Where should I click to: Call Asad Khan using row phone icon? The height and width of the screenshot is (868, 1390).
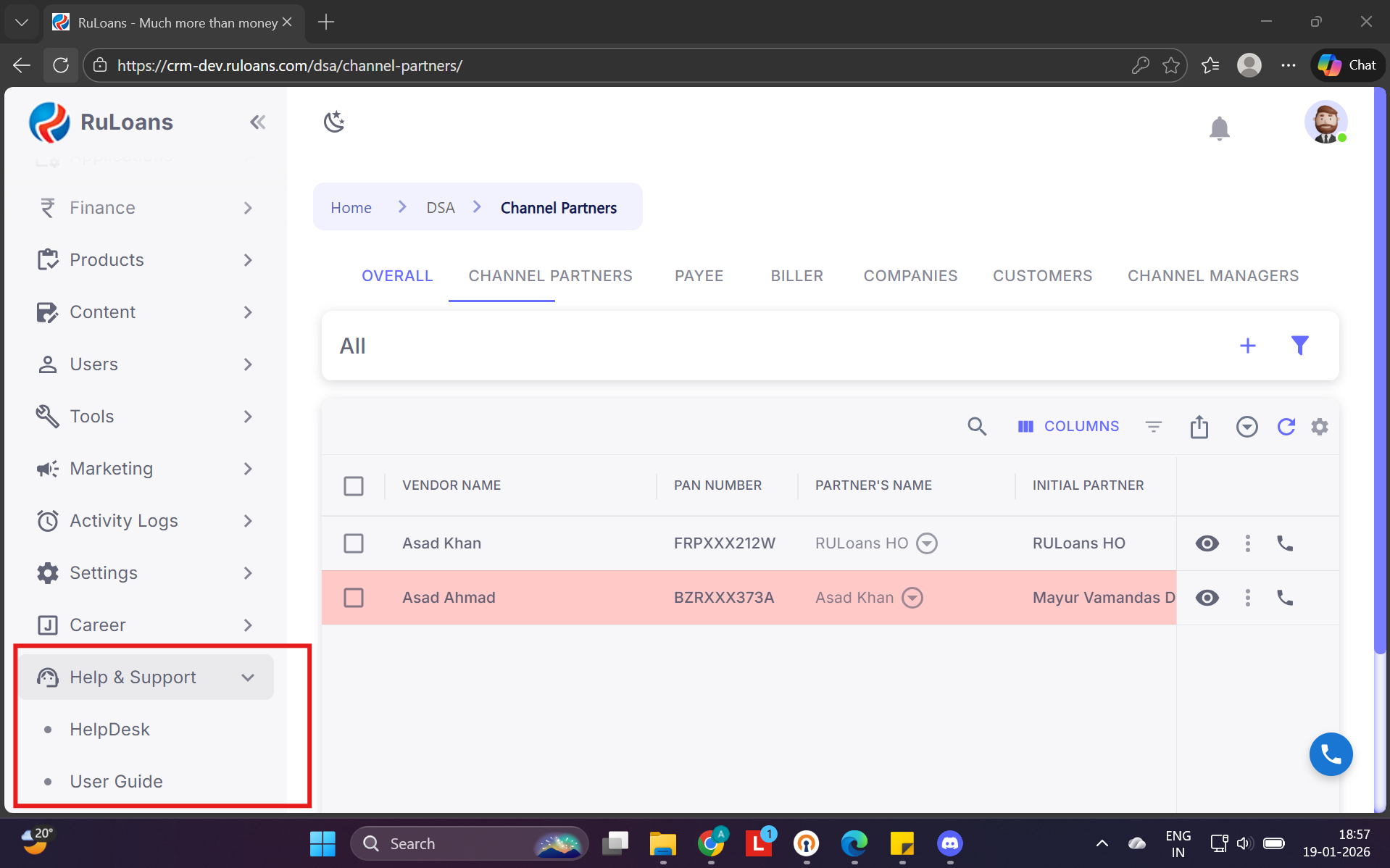pos(1284,543)
